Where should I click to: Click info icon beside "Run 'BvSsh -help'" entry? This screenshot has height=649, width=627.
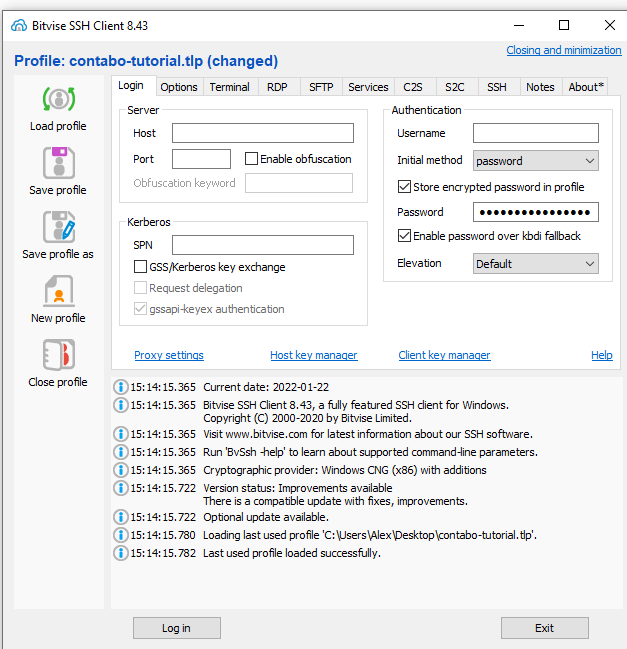pos(120,452)
